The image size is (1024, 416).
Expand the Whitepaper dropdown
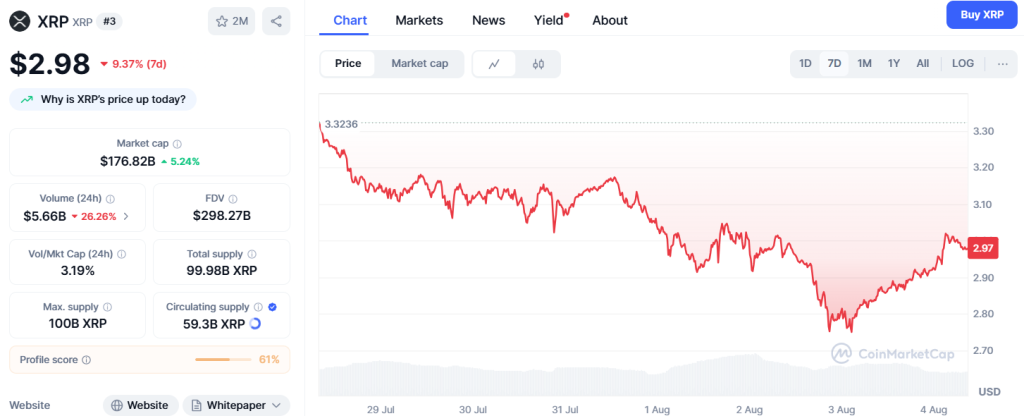point(236,405)
